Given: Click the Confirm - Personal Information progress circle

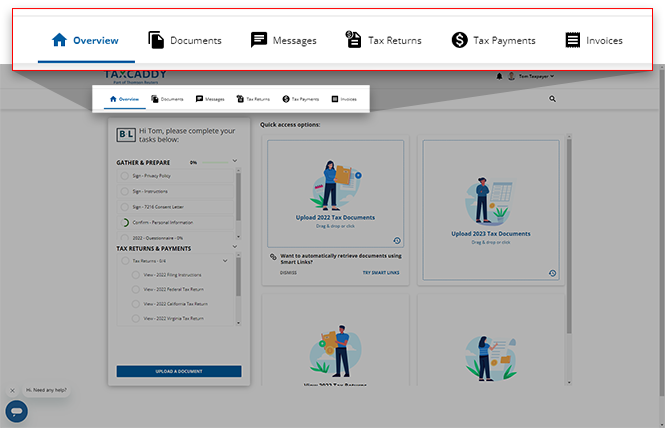Looking at the screenshot, I should click(x=125, y=222).
